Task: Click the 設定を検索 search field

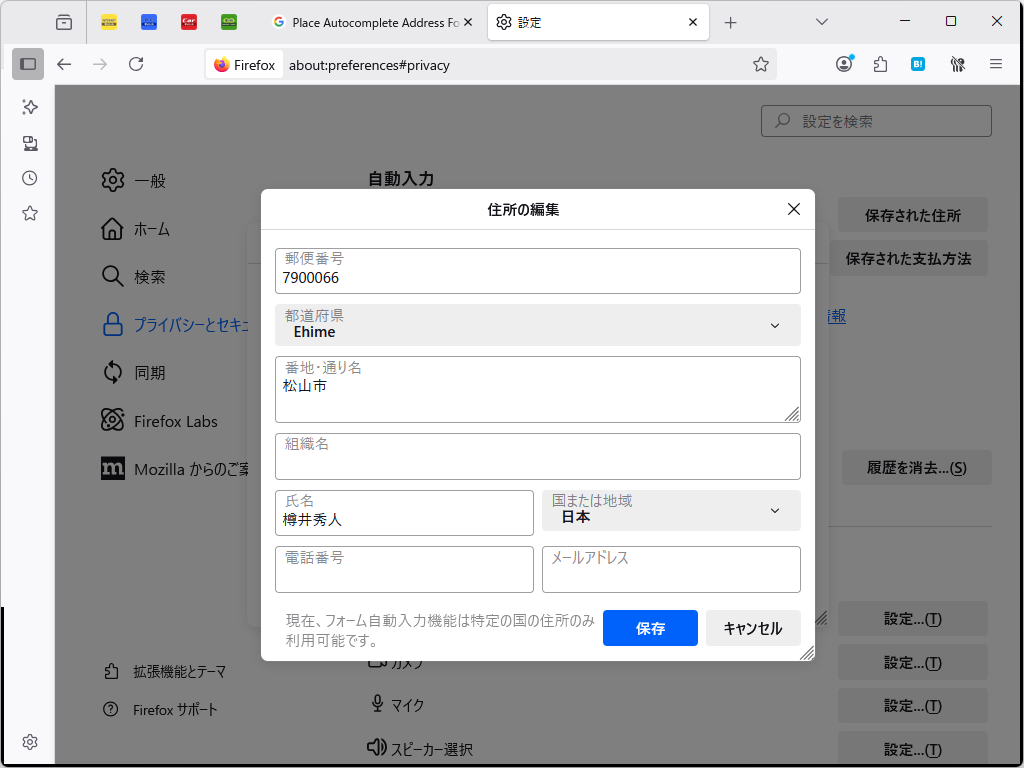Action: click(876, 120)
